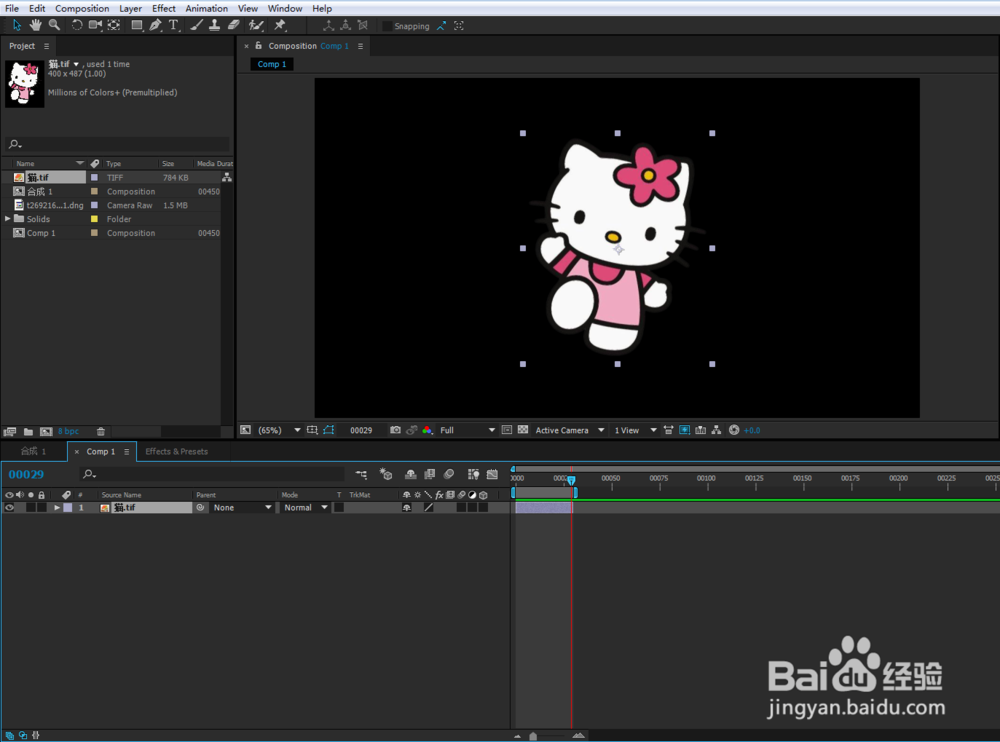Screen dimensions: 1000x742
Task: Click the Comp 1 breadcrumb button in viewer
Action: point(272,64)
